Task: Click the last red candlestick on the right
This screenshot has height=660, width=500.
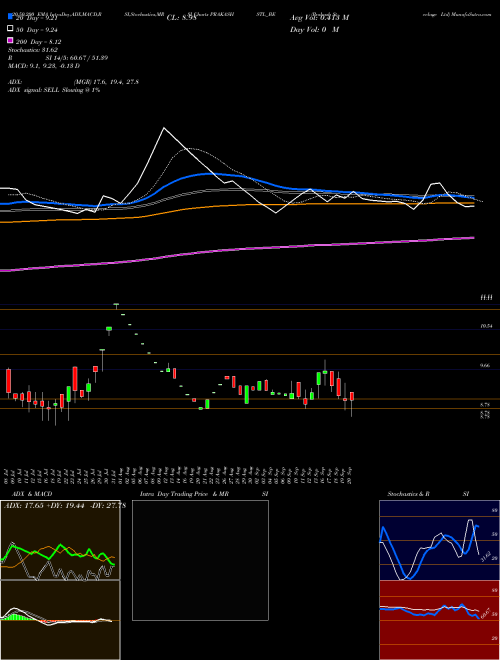Action: 351,396
